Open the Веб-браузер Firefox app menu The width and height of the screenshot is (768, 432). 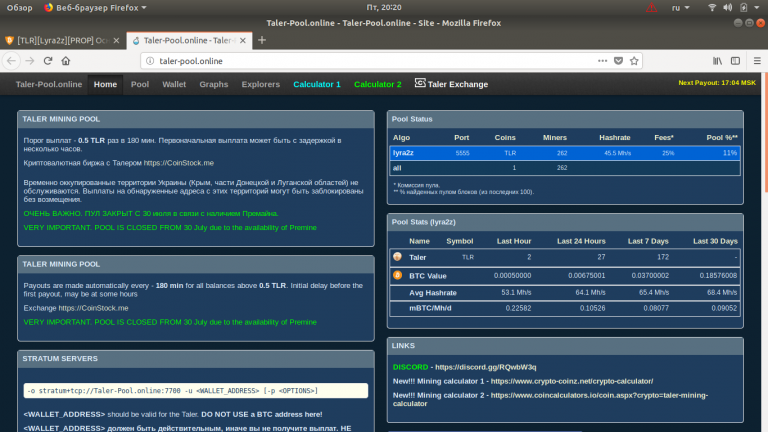pyautogui.click(x=95, y=7)
